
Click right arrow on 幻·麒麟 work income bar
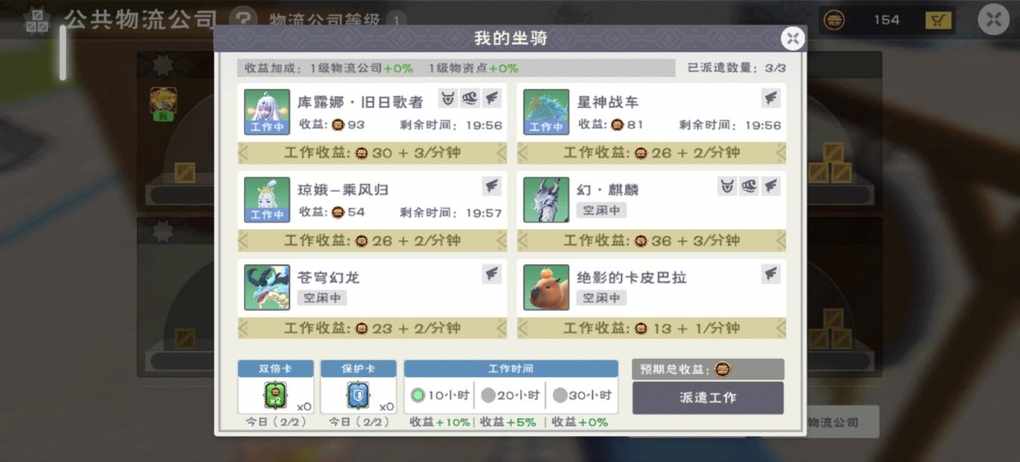pos(780,241)
